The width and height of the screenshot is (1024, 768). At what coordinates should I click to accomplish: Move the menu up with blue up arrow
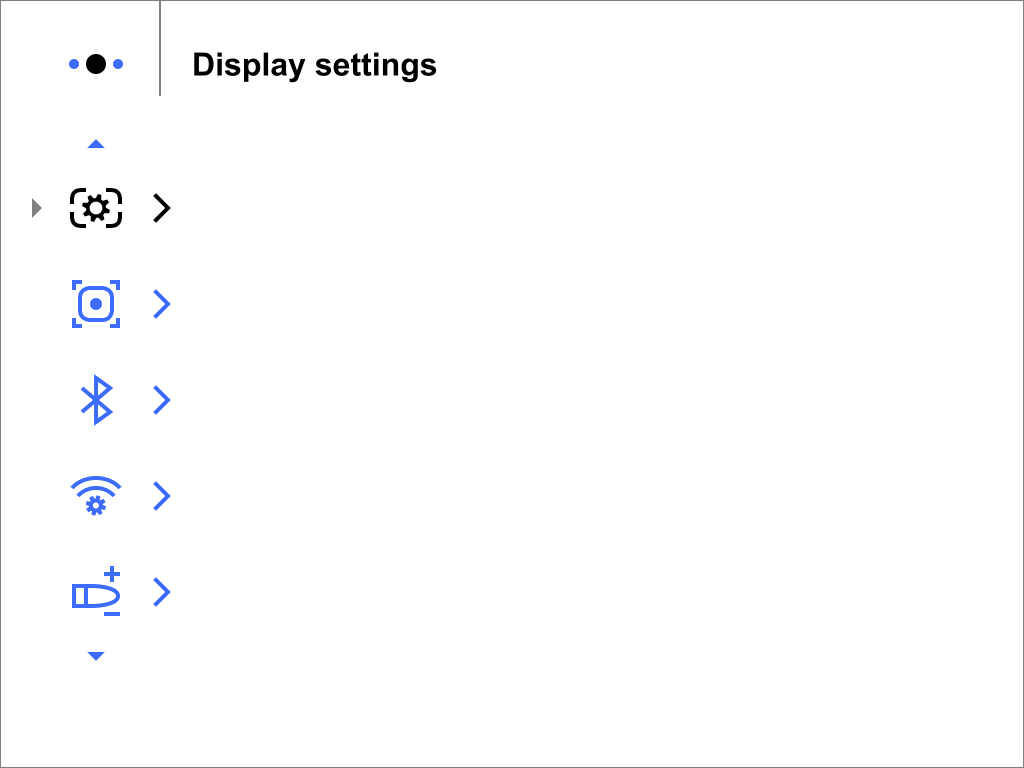tap(96, 144)
